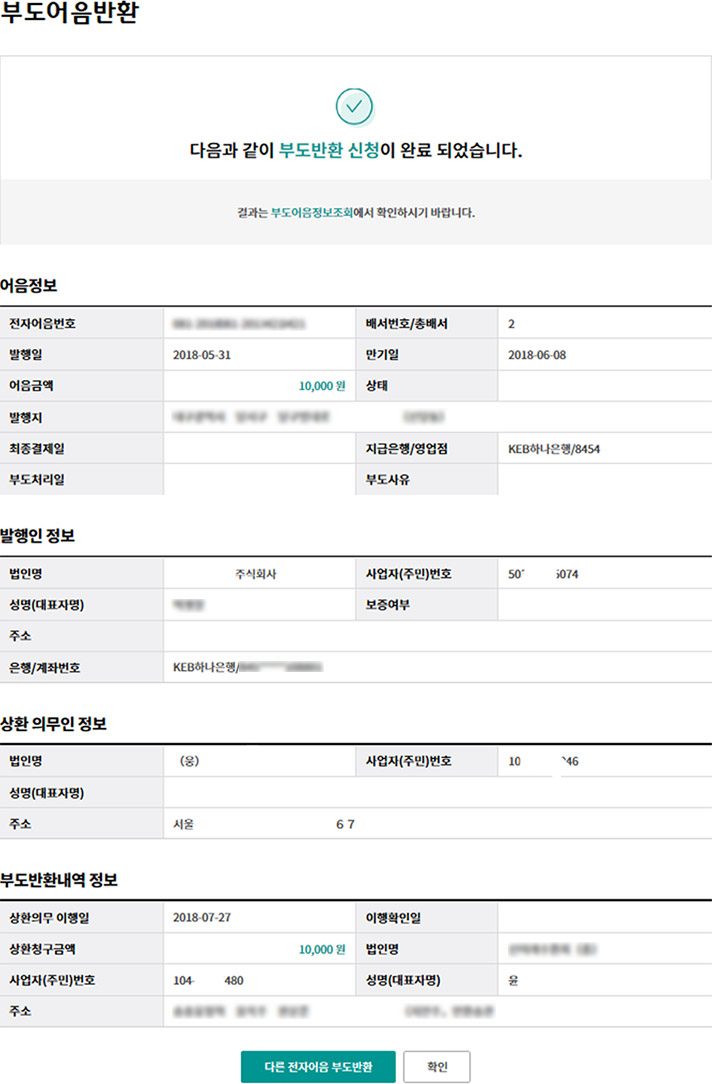Open the 부도어음정보조회 link
This screenshot has width=712, height=1084.
[x=311, y=213]
